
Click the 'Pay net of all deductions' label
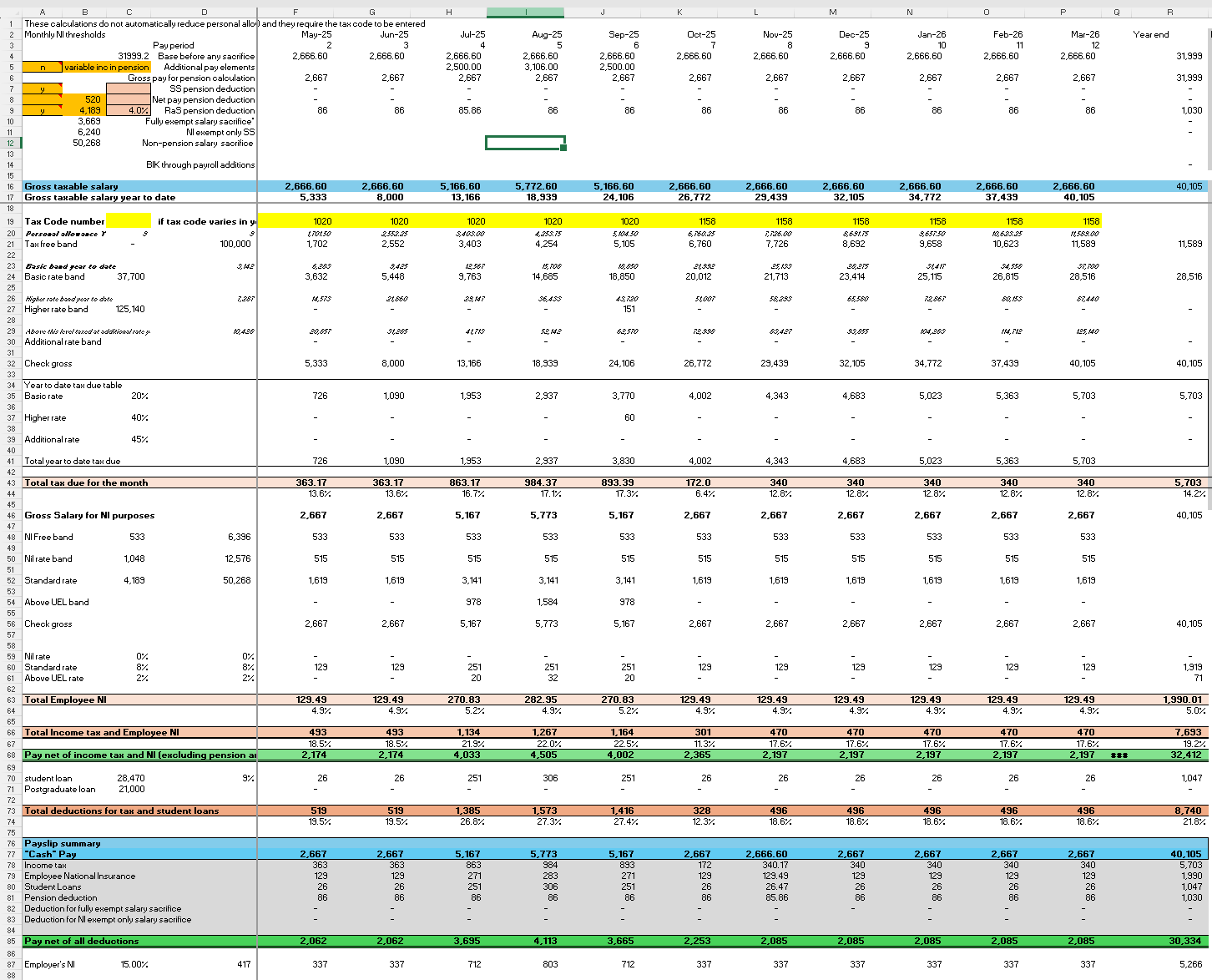pyautogui.click(x=82, y=941)
